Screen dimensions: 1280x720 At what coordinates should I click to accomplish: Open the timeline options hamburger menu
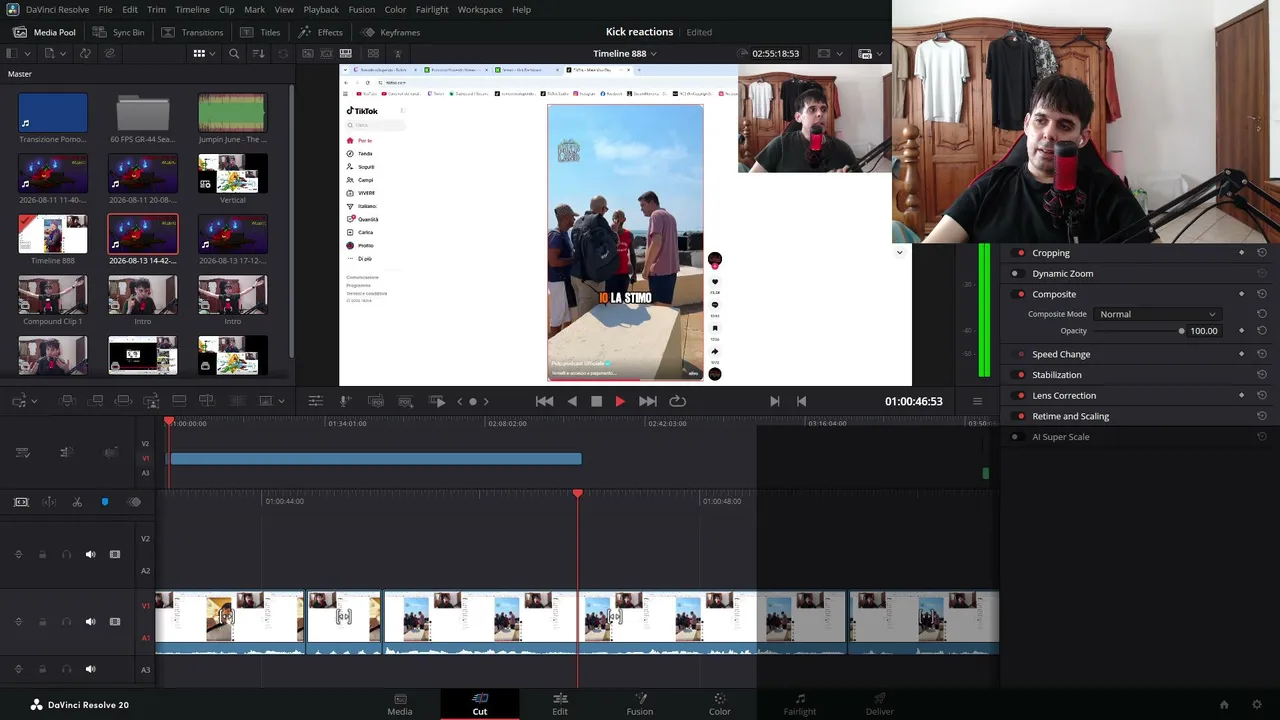[977, 401]
